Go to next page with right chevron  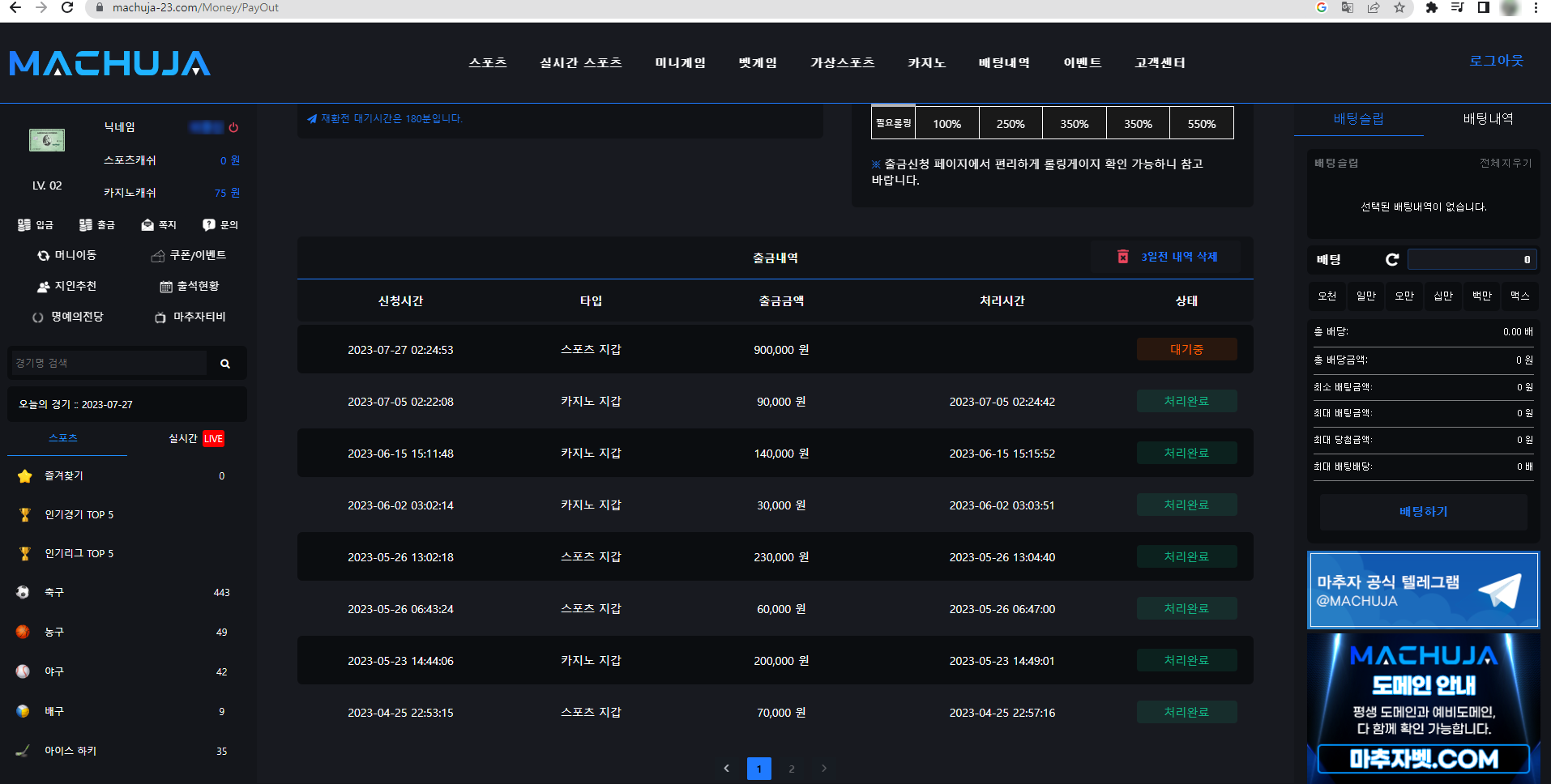pos(824,769)
